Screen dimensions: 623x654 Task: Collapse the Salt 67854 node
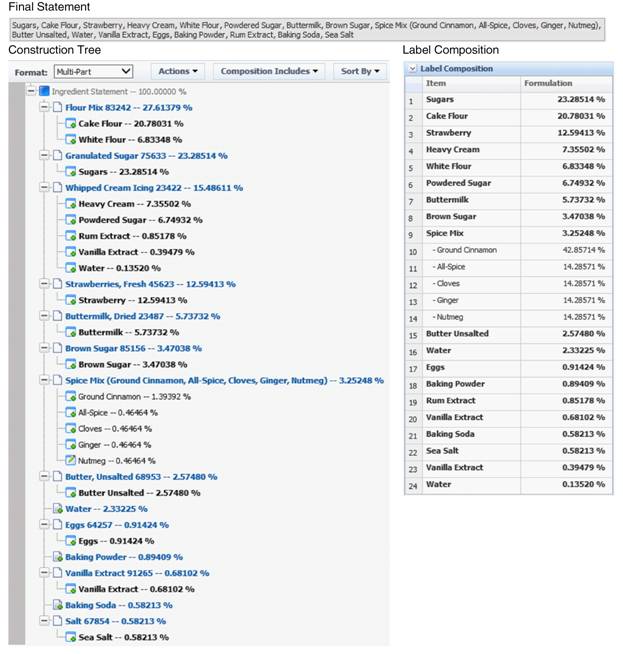tap(44, 621)
